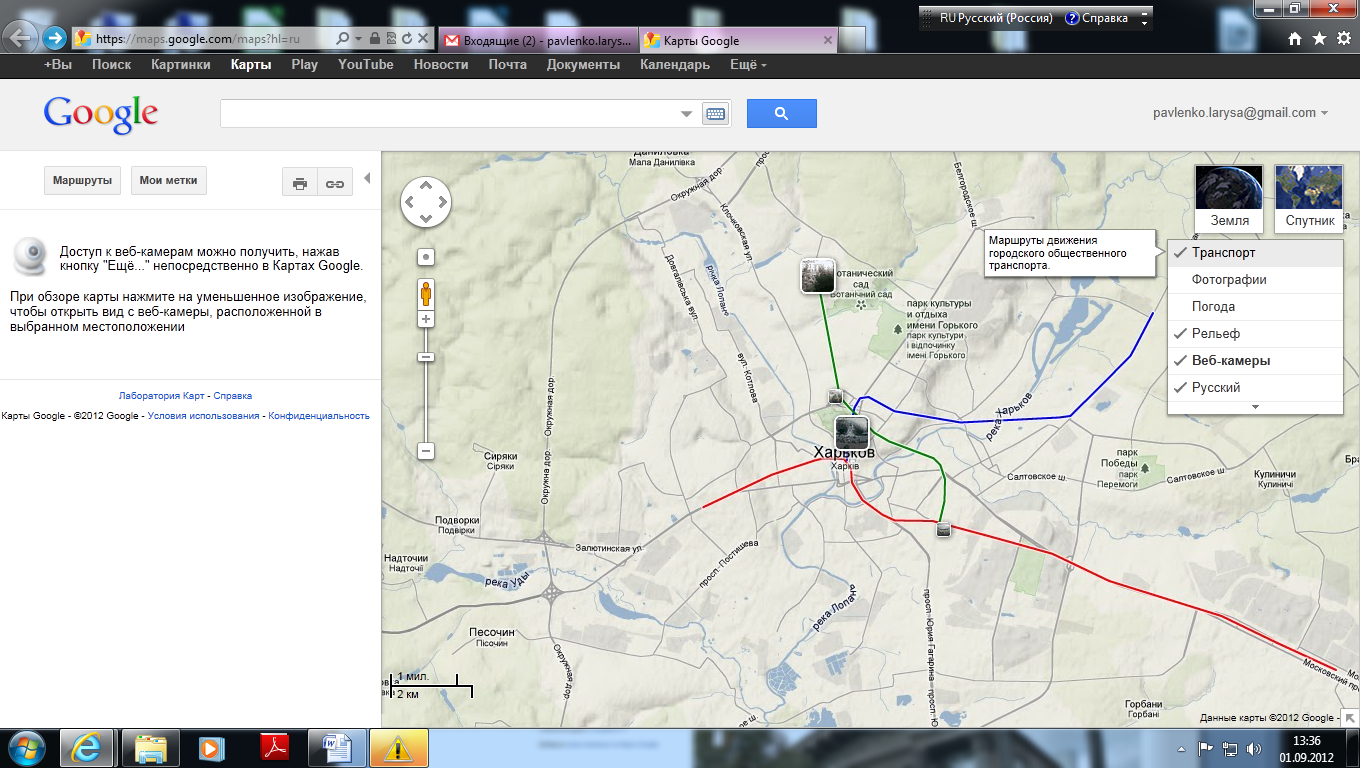
Task: Open Картинки in the Google bar
Action: click(181, 64)
